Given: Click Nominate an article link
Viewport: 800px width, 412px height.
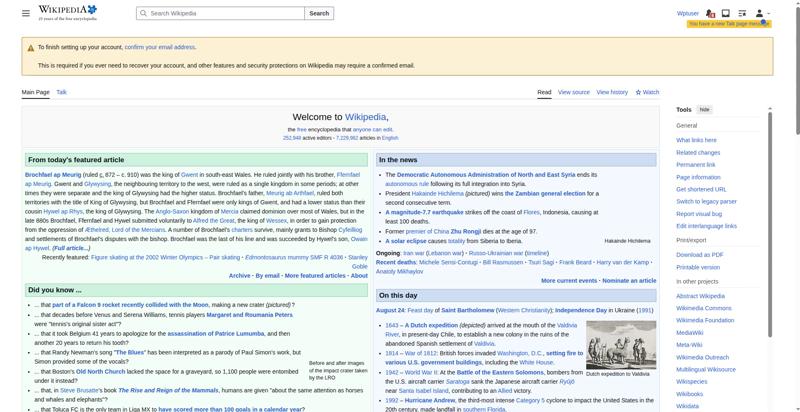Looking at the screenshot, I should click(629, 281).
